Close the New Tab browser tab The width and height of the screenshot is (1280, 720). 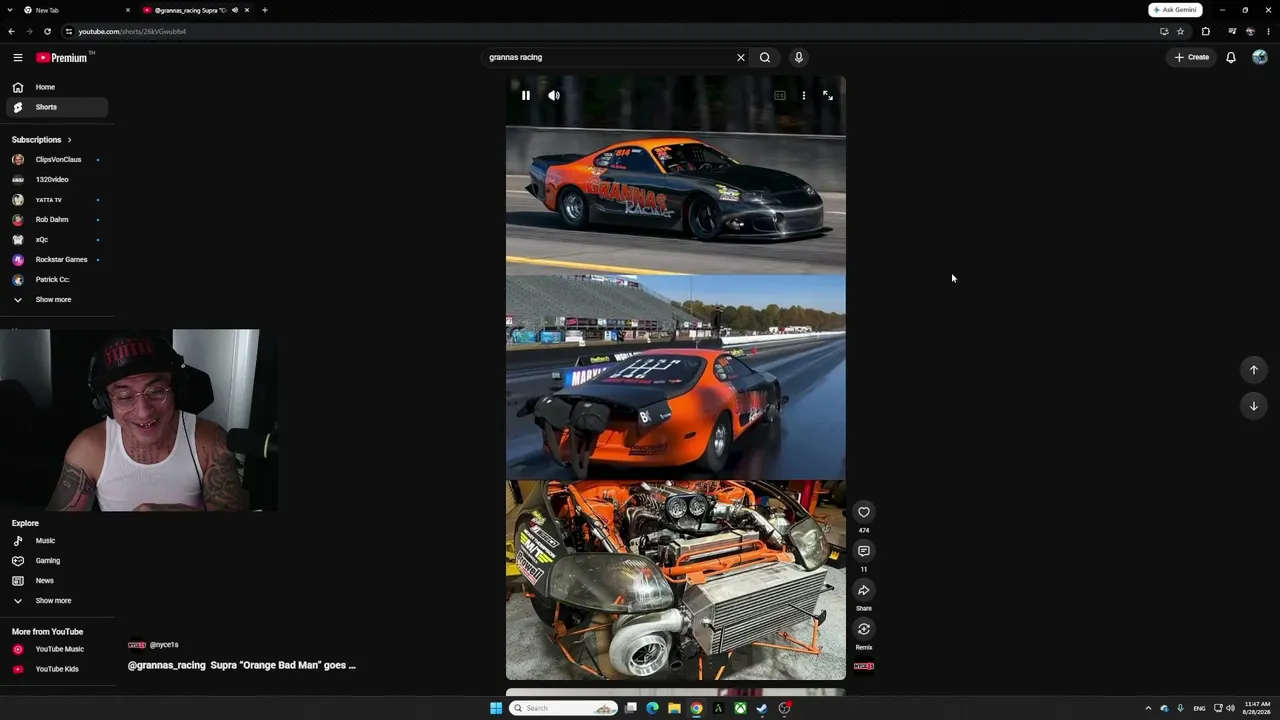(128, 10)
